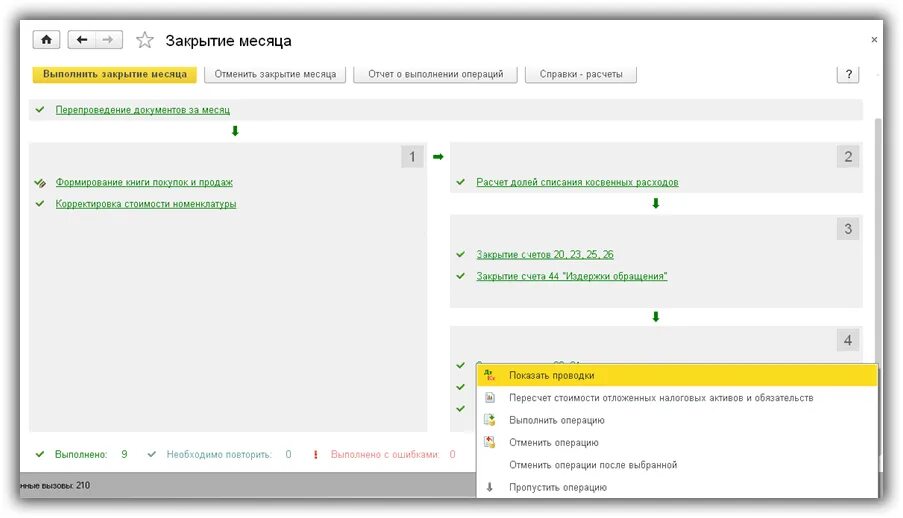903x518 pixels.
Task: Run Выполнить закрытие месяца
Action: pos(115,74)
